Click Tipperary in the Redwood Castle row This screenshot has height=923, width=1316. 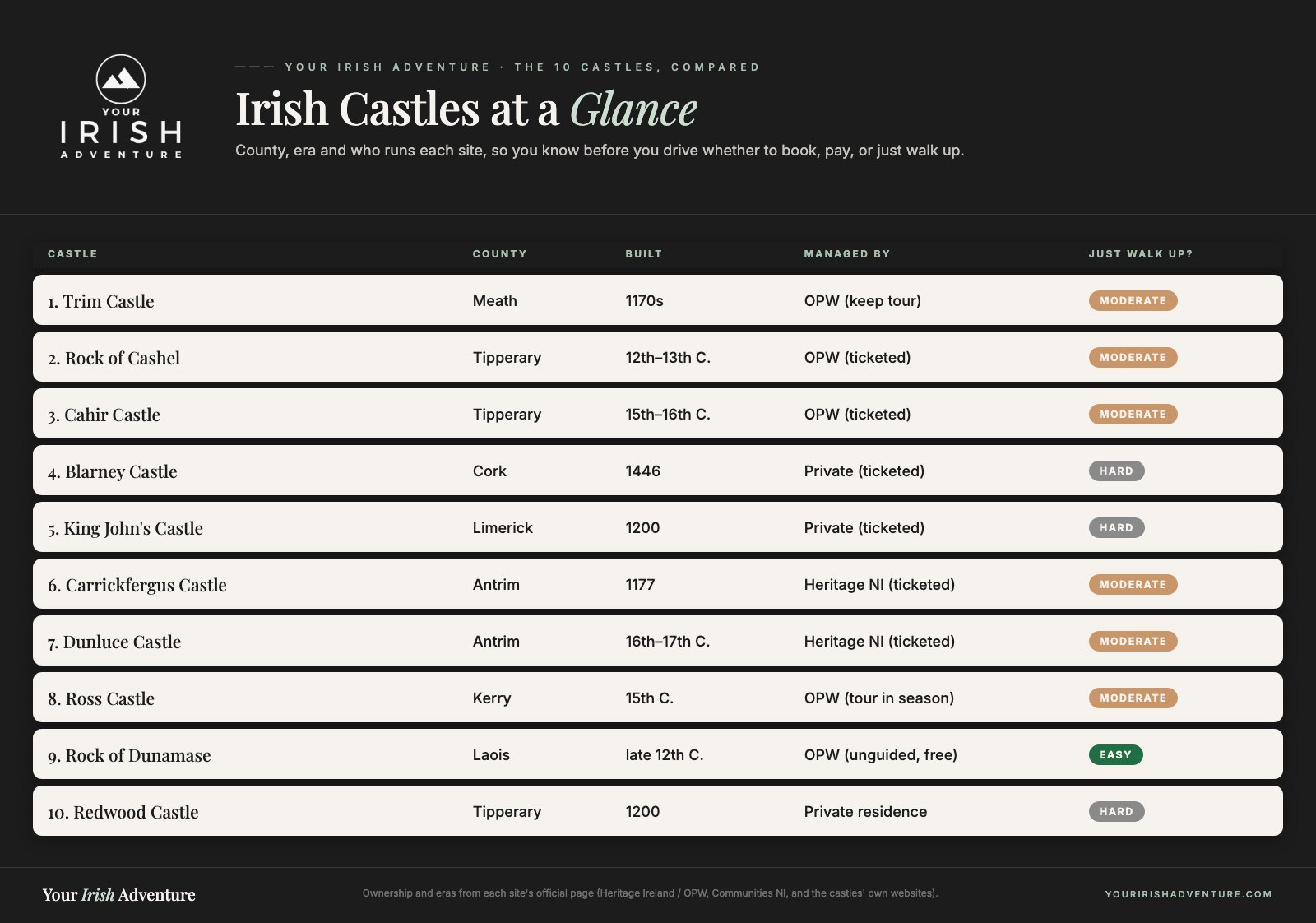tap(507, 812)
